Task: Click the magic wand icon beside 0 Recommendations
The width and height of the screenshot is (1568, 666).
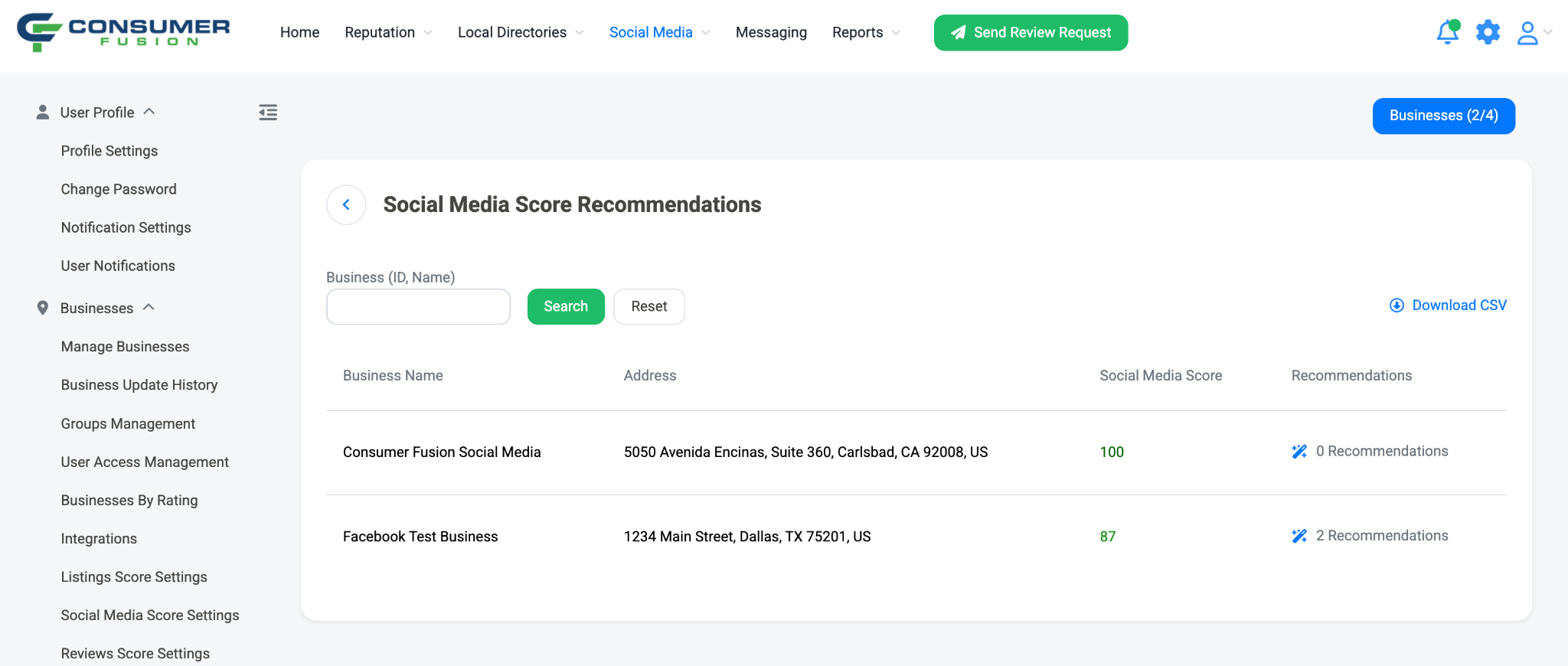Action: tap(1299, 452)
